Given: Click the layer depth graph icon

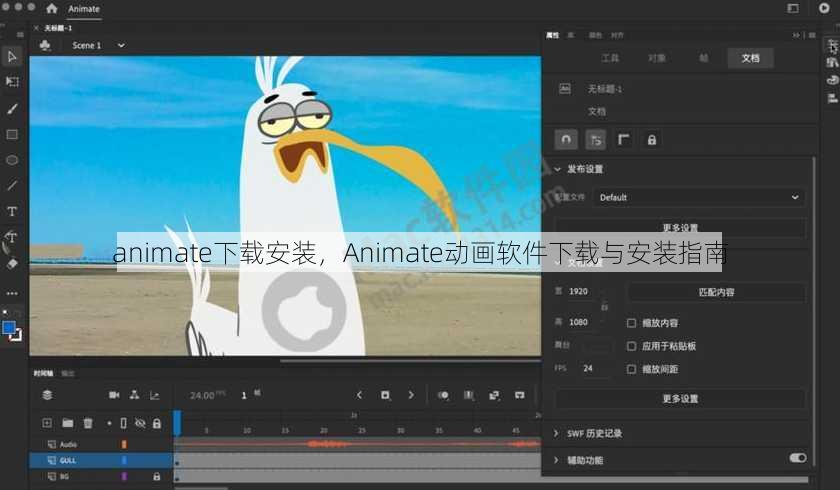Looking at the screenshot, I should [x=155, y=396].
